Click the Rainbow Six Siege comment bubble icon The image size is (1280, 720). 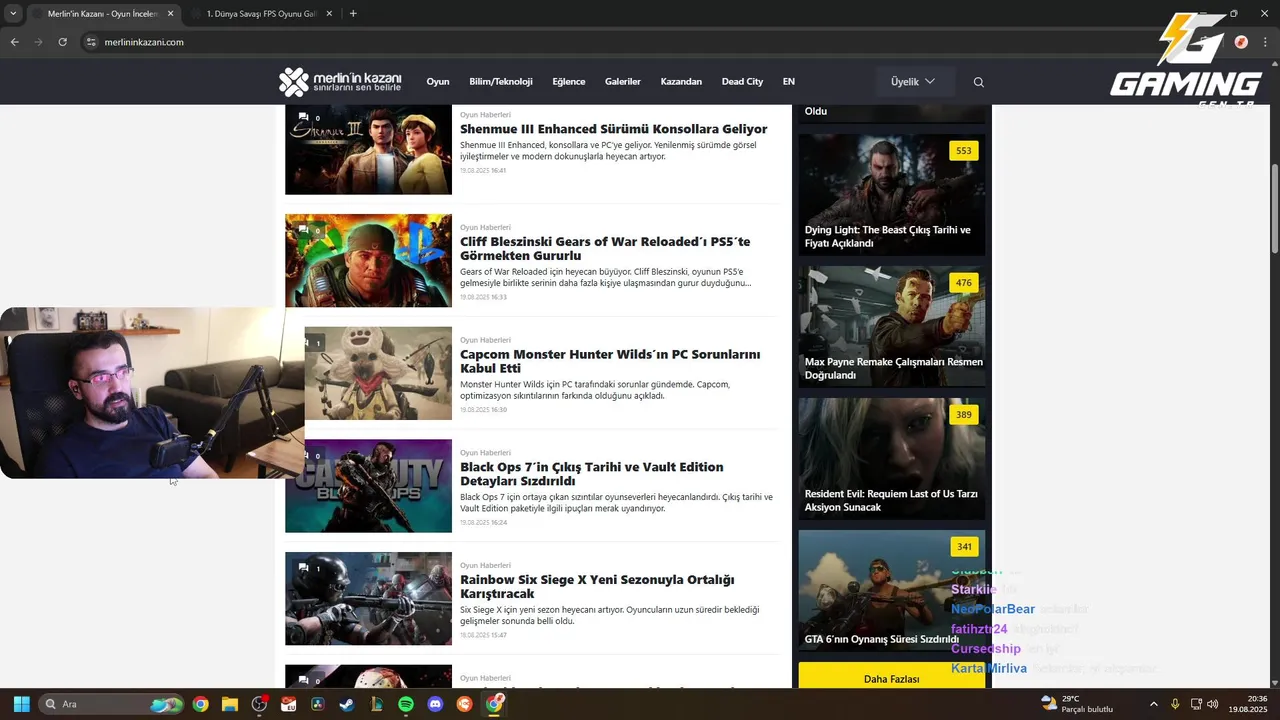tap(303, 568)
